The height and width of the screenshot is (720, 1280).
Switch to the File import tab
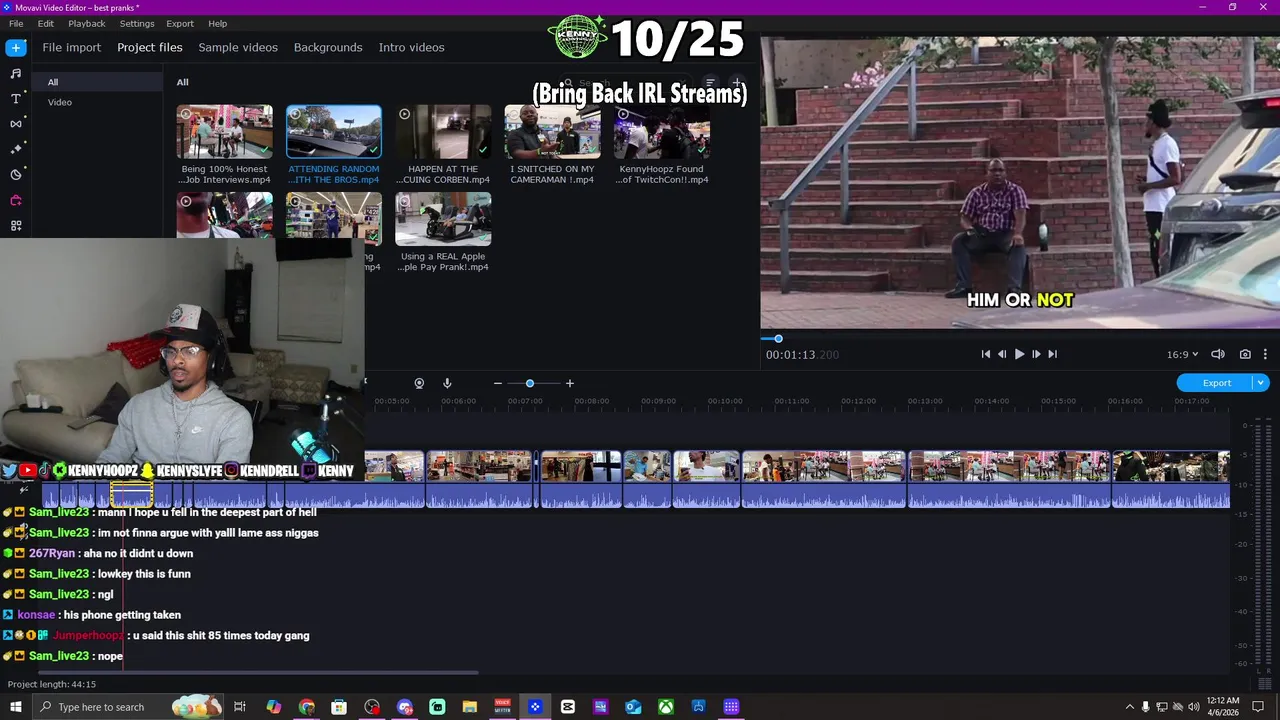click(71, 47)
